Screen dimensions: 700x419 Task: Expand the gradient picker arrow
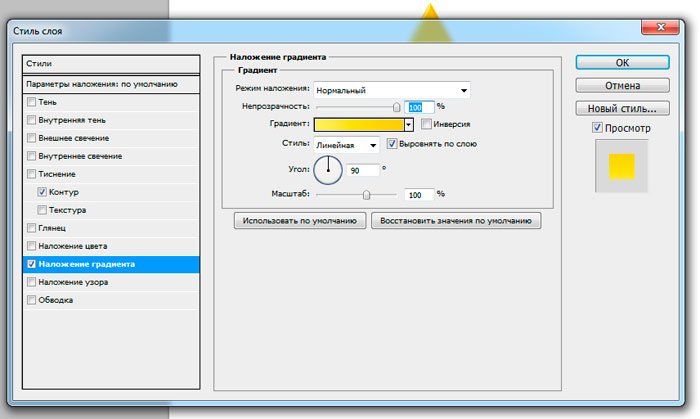(x=409, y=125)
